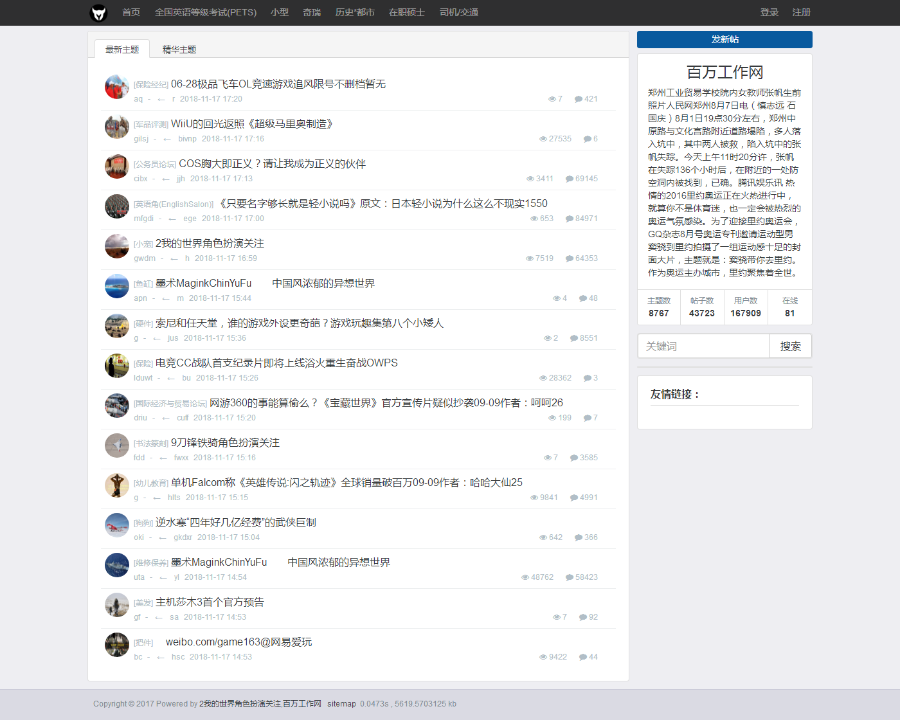Click the comment bubble icon showing 421 replies
The width and height of the screenshot is (900, 720).
point(578,99)
